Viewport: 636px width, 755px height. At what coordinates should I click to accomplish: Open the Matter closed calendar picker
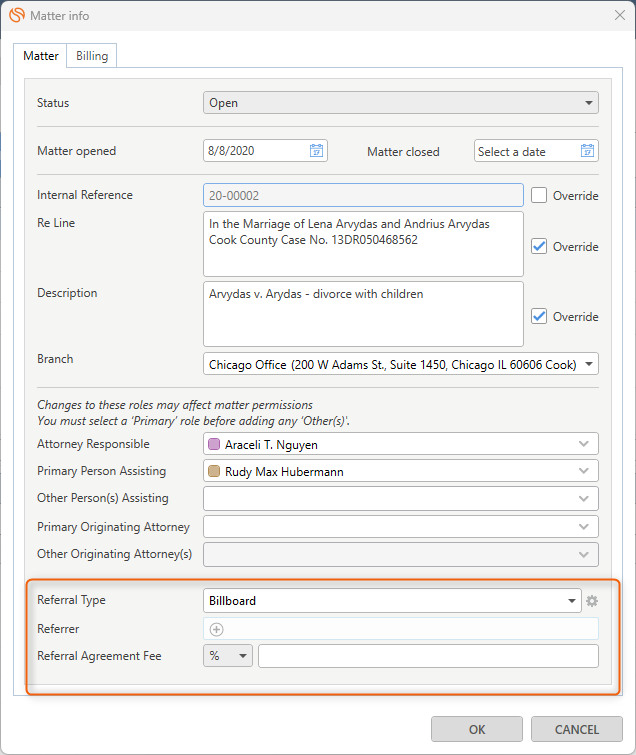[x=587, y=151]
